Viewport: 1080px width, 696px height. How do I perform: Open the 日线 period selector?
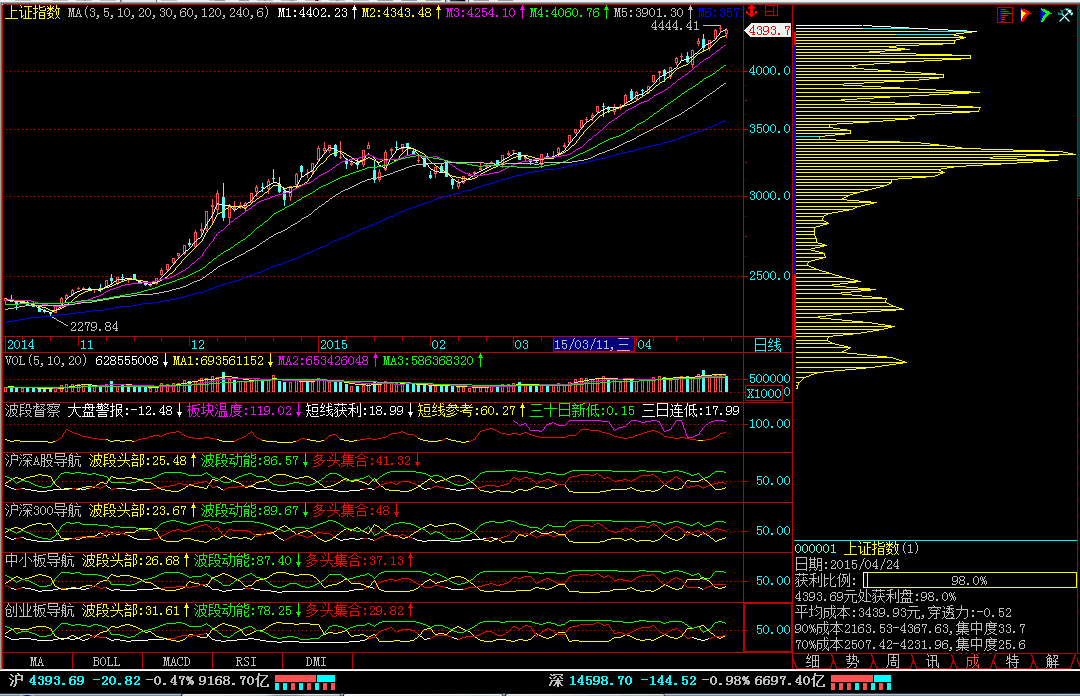(768, 344)
